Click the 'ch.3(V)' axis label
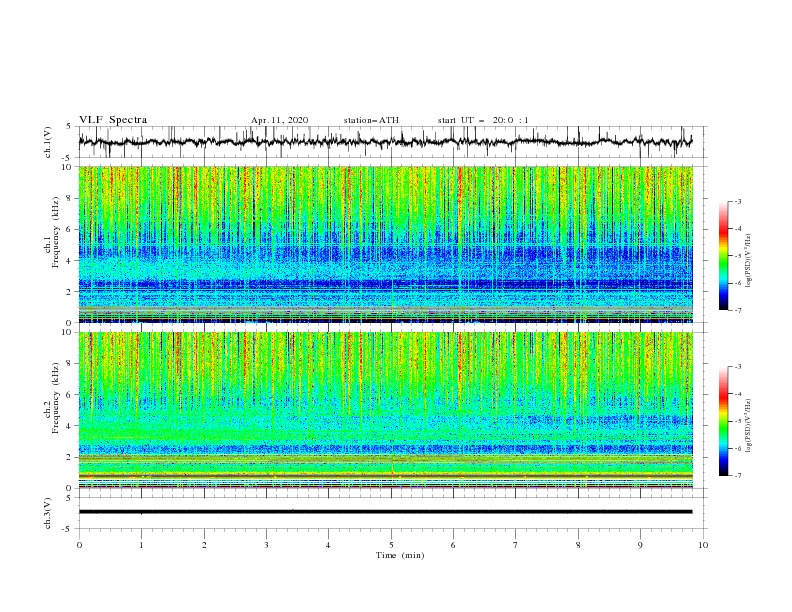Viewport: 792px width, 612px height. click(x=48, y=513)
